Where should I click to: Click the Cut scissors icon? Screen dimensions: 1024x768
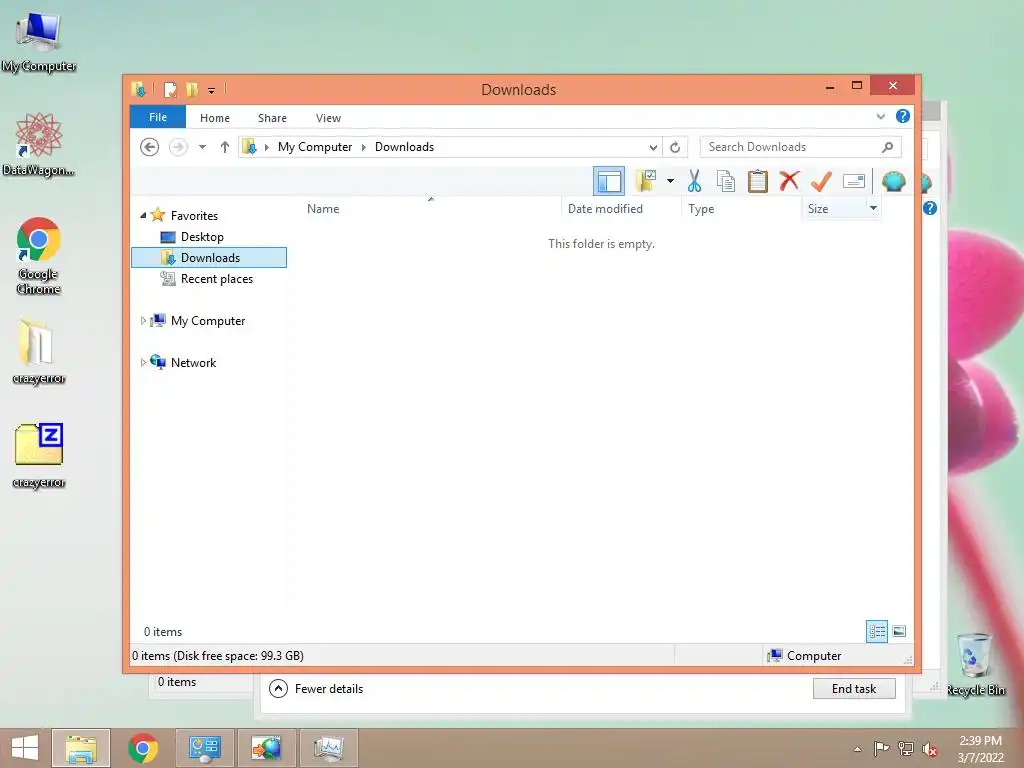tap(694, 181)
